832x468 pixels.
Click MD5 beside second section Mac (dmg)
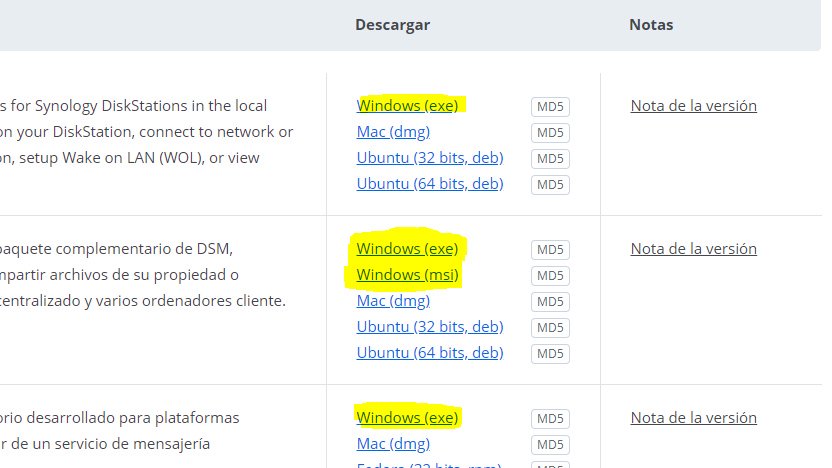tap(550, 301)
